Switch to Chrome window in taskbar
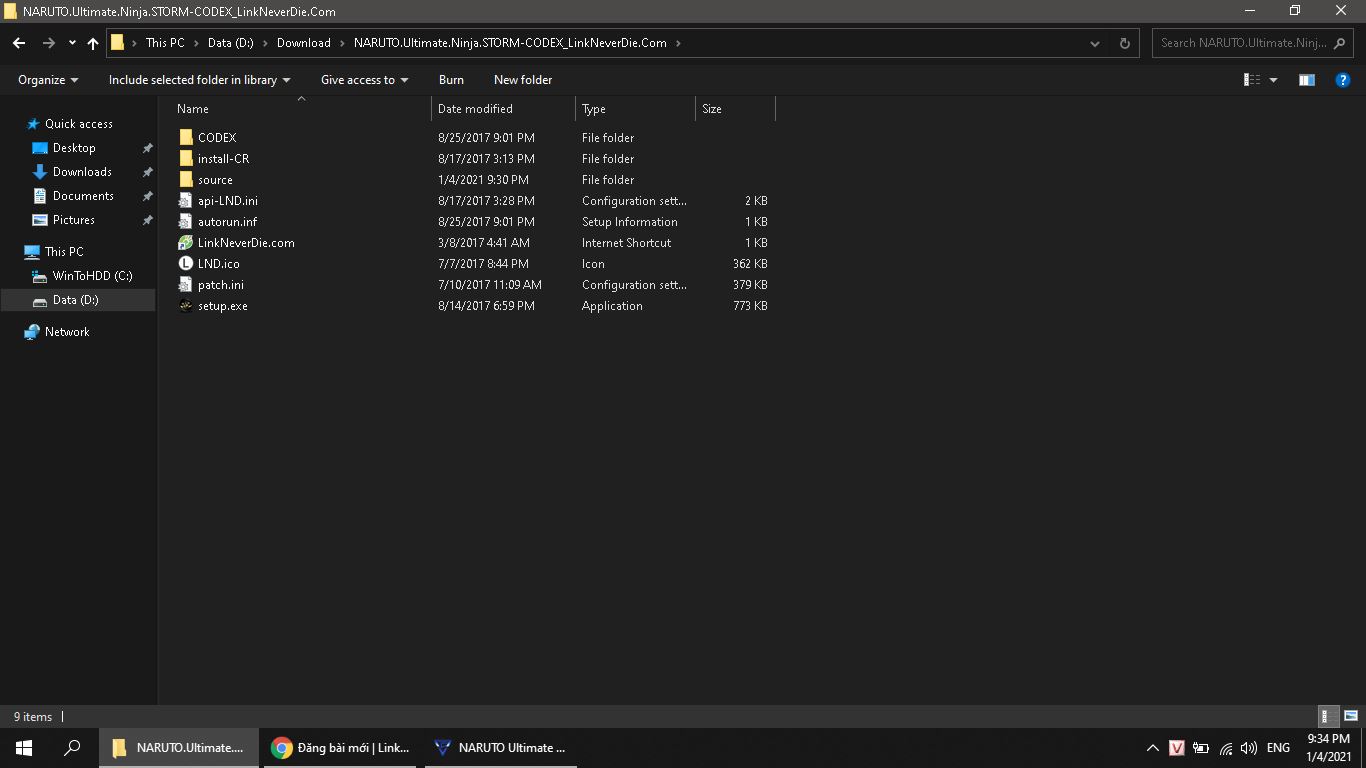 coord(340,748)
